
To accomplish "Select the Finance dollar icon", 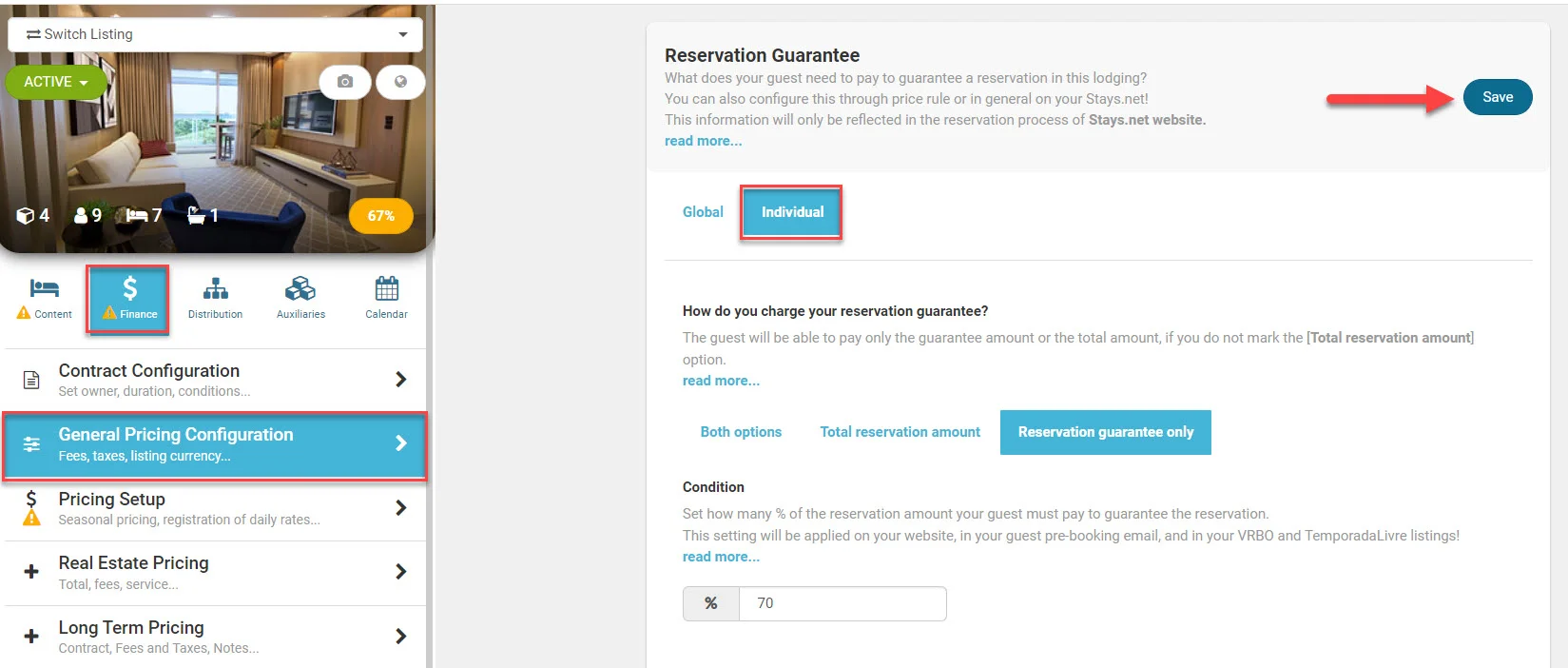I will point(129,289).
